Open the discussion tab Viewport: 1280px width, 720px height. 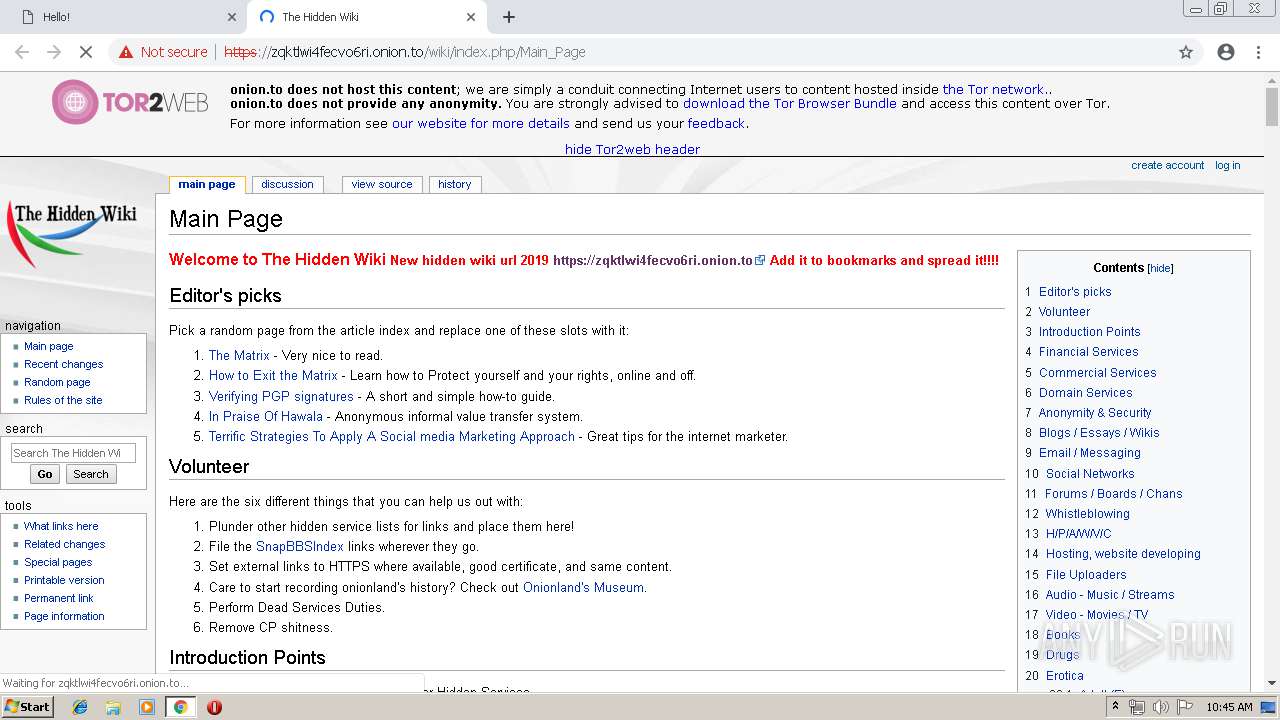click(x=288, y=184)
